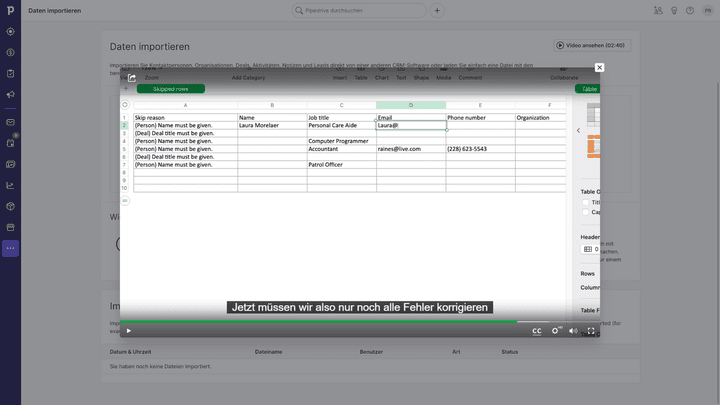Open video settings gear menu
Viewport: 720px width, 405px height.
click(556, 330)
